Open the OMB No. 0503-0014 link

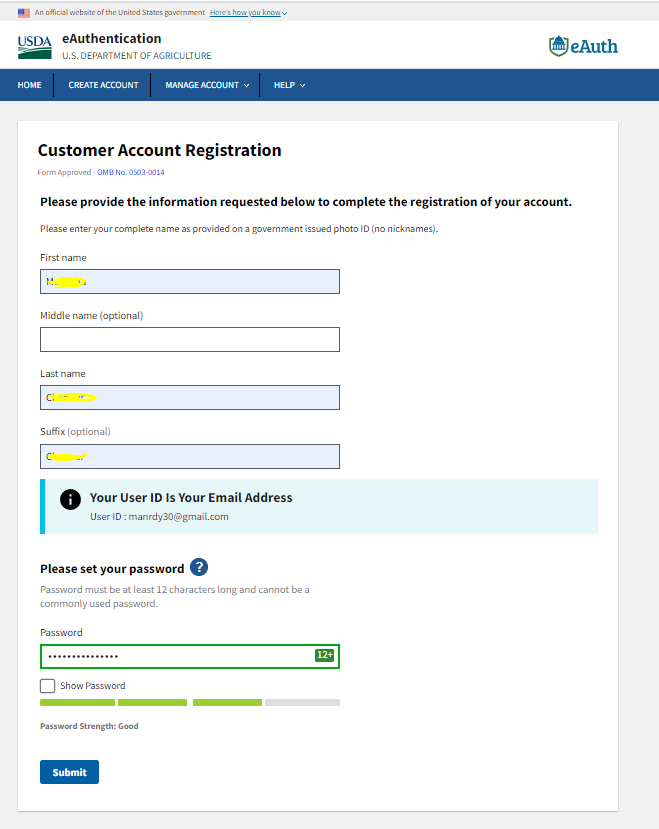click(131, 172)
